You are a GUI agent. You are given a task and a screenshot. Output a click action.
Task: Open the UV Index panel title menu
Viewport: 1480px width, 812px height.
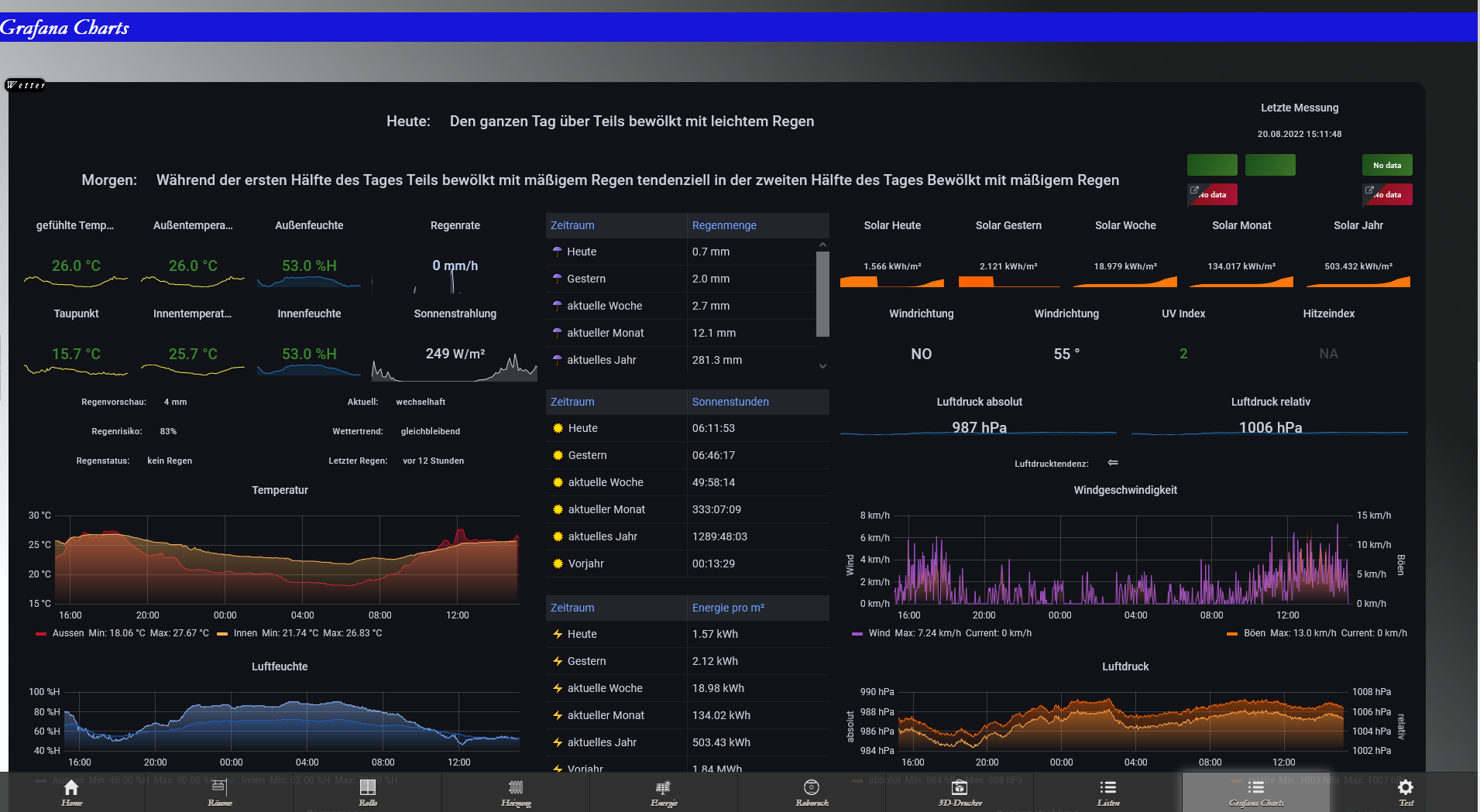click(x=1183, y=313)
